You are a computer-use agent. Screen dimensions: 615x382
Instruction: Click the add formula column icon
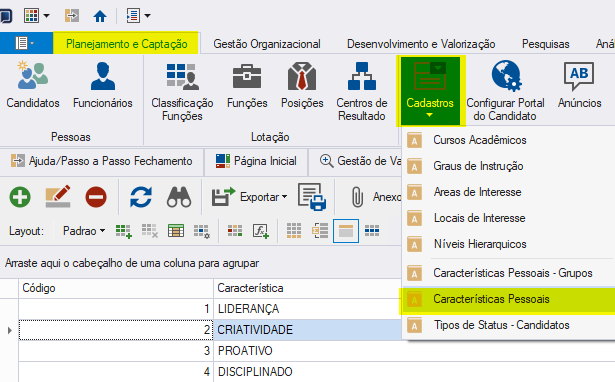click(261, 231)
